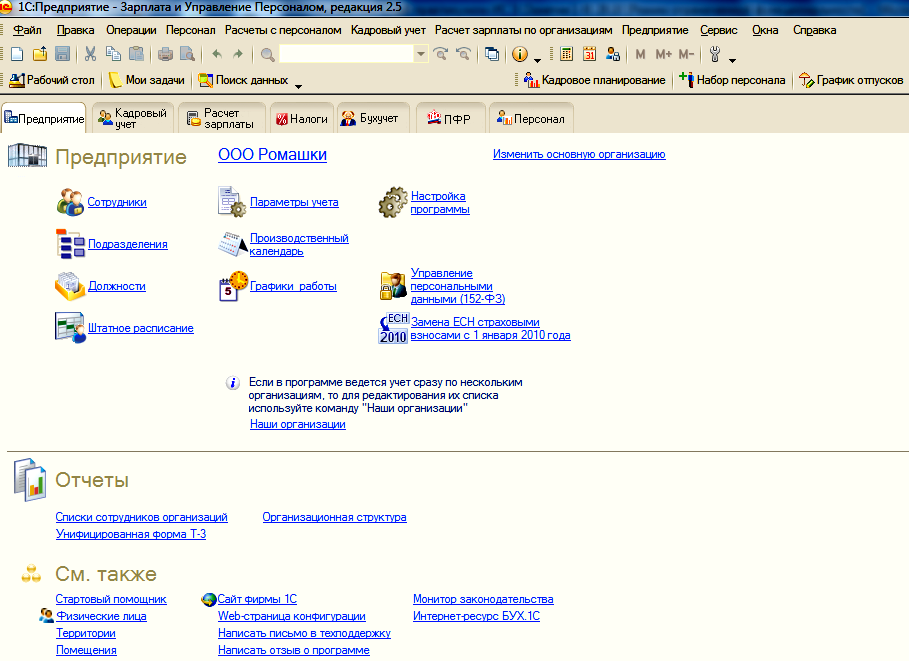Click the Cut scissors icon
The image size is (909, 661).
click(x=90, y=54)
